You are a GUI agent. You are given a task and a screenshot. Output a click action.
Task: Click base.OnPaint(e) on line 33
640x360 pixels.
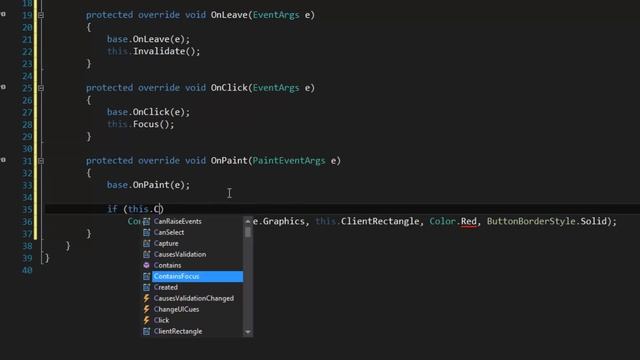(148, 185)
